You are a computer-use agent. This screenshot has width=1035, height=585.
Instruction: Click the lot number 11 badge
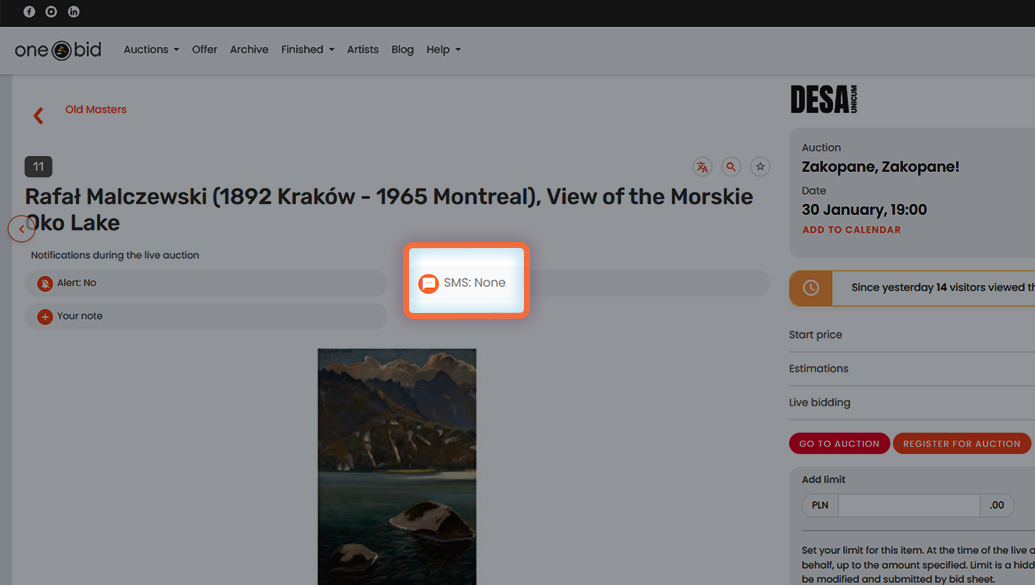38,167
